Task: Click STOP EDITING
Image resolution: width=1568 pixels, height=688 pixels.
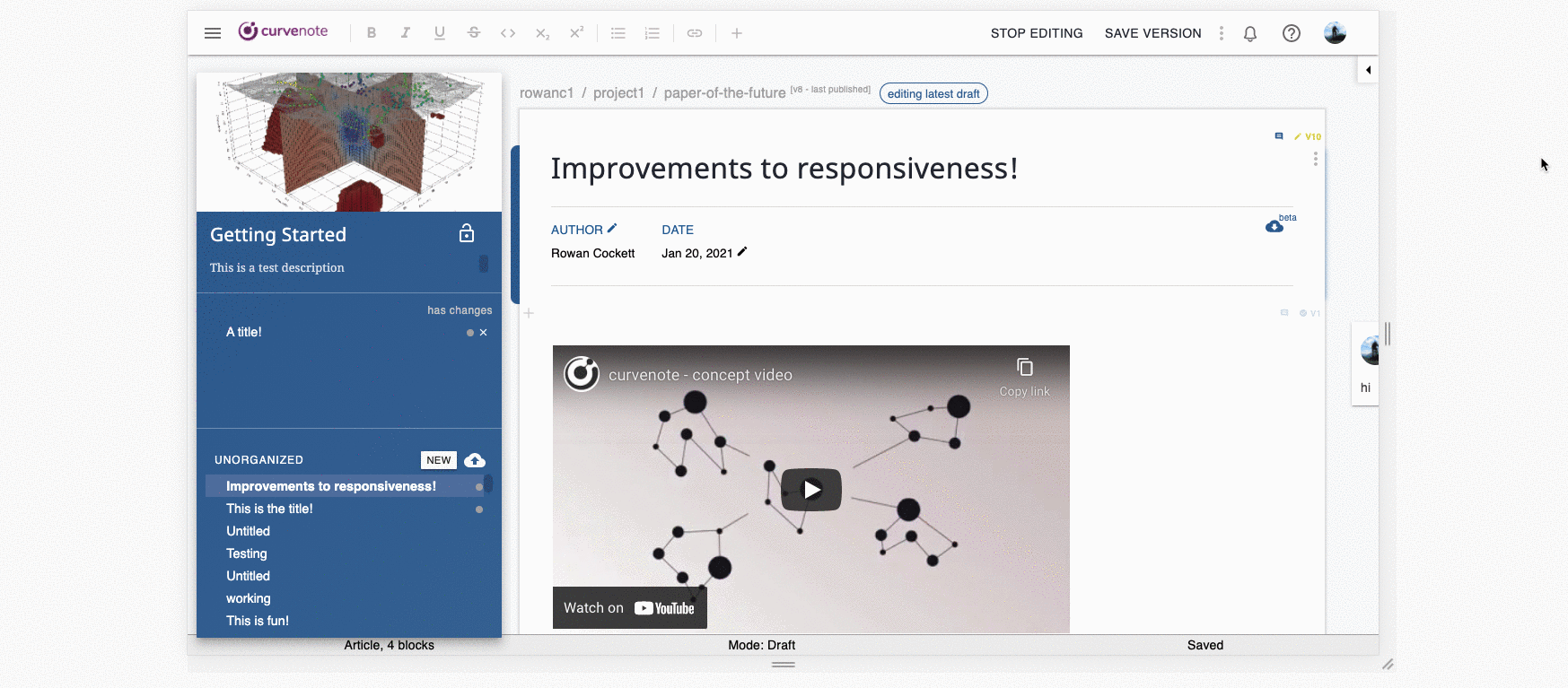Action: point(1037,33)
